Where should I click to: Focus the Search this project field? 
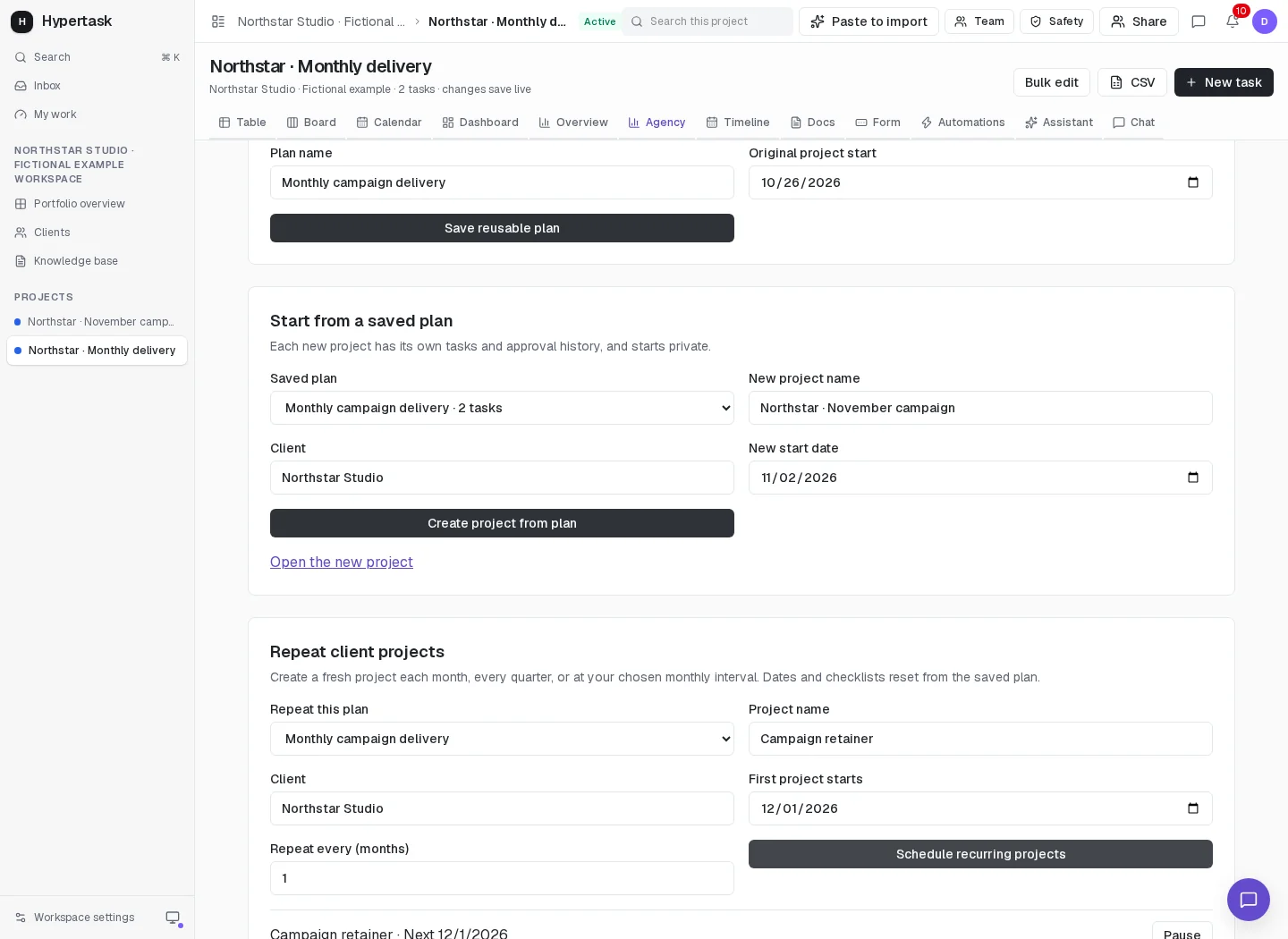[708, 21]
